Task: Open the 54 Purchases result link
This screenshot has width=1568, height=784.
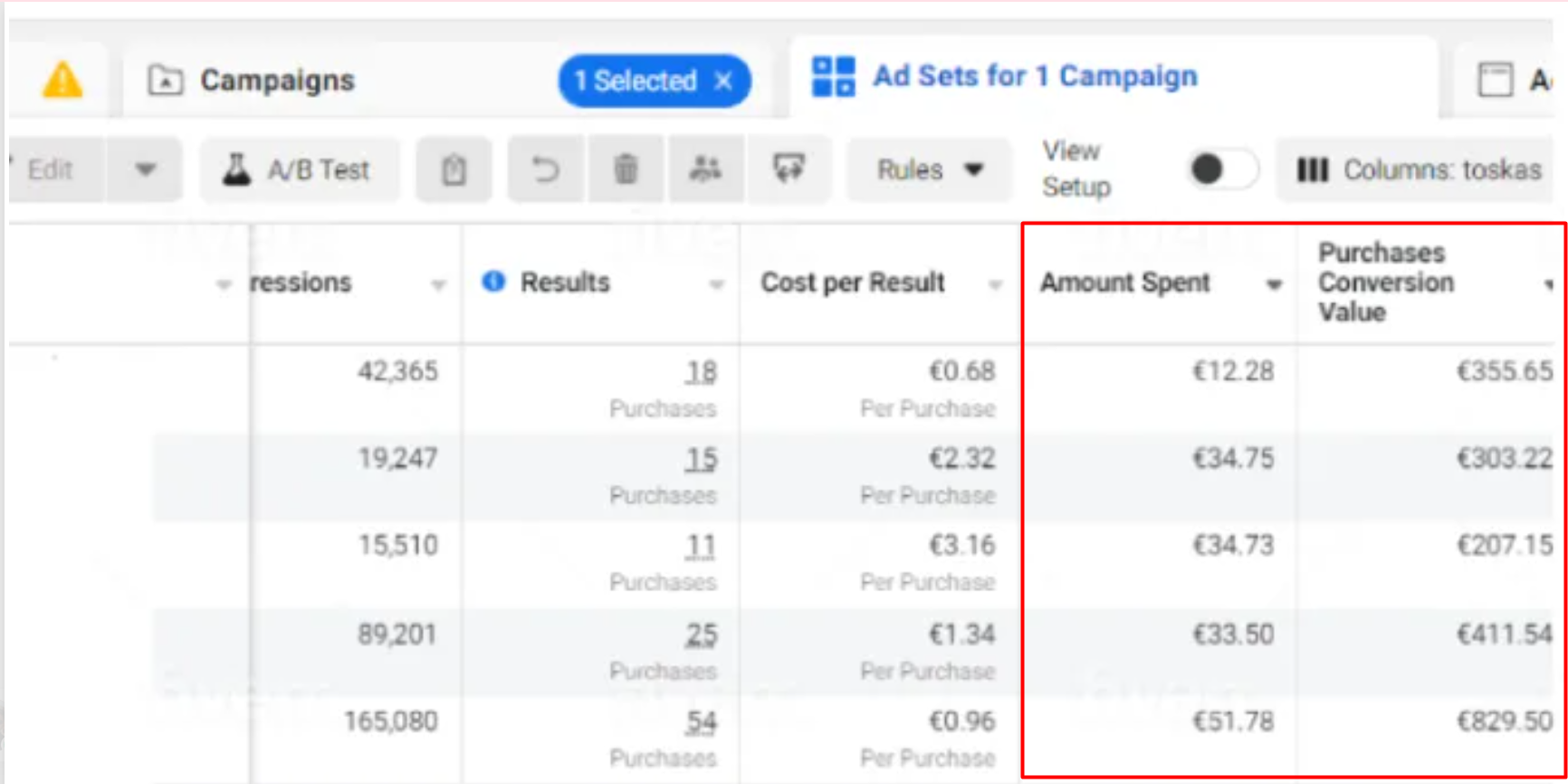Action: tap(701, 722)
